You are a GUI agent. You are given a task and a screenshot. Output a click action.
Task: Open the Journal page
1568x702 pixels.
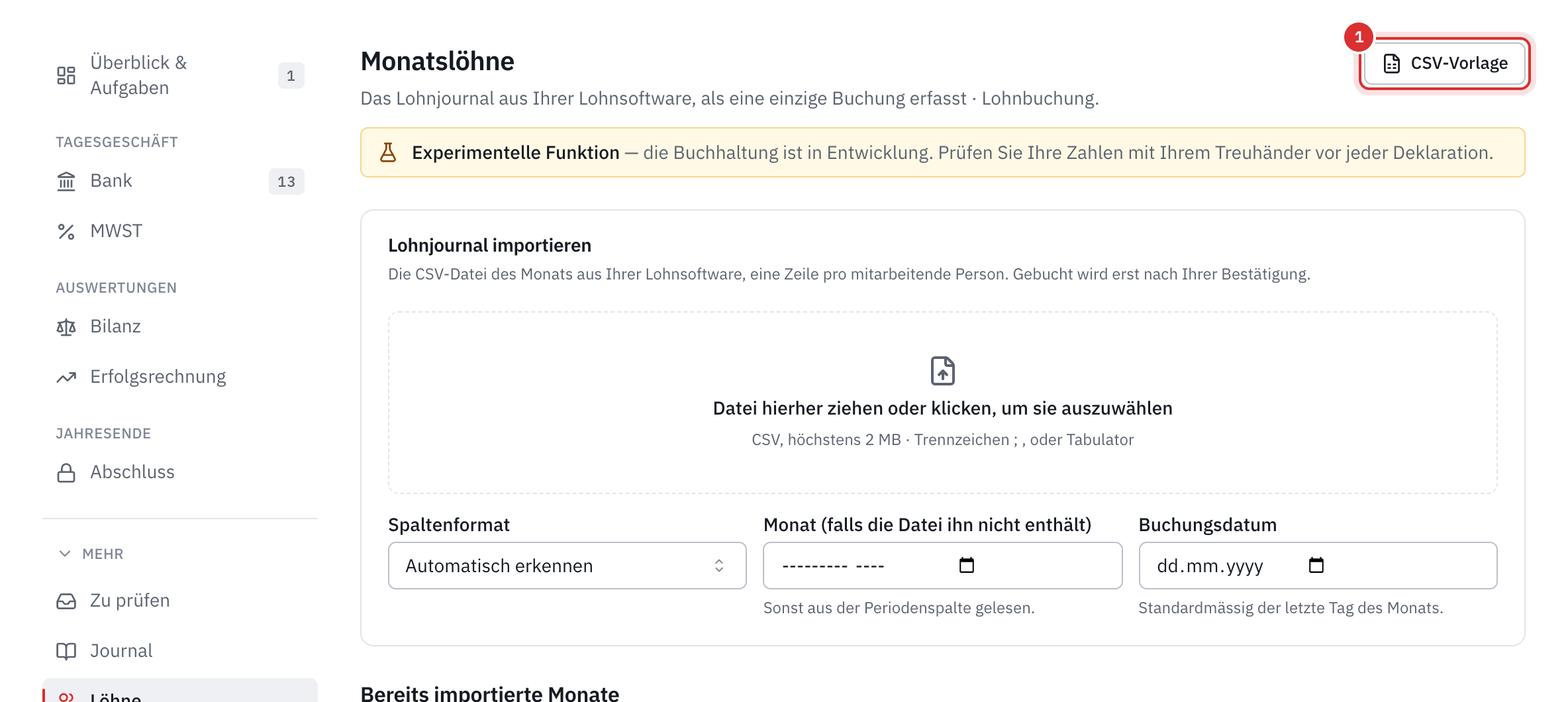(x=180, y=651)
